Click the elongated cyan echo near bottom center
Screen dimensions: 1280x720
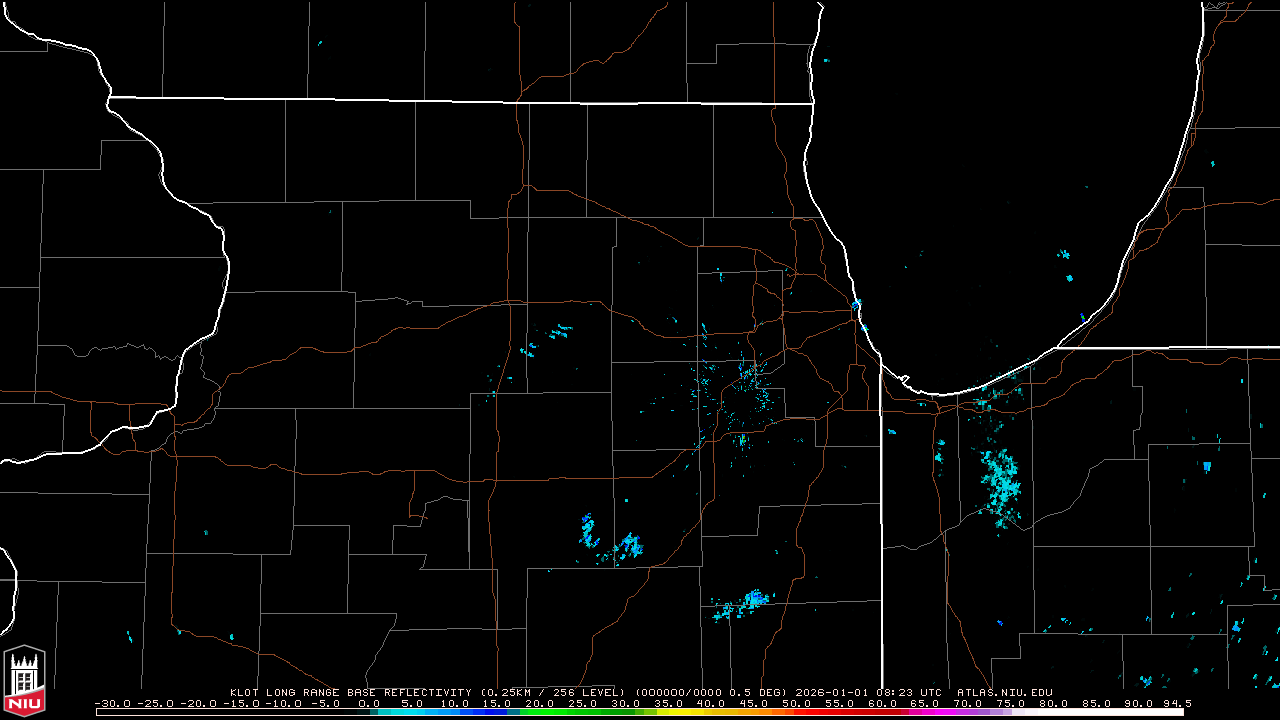742,604
